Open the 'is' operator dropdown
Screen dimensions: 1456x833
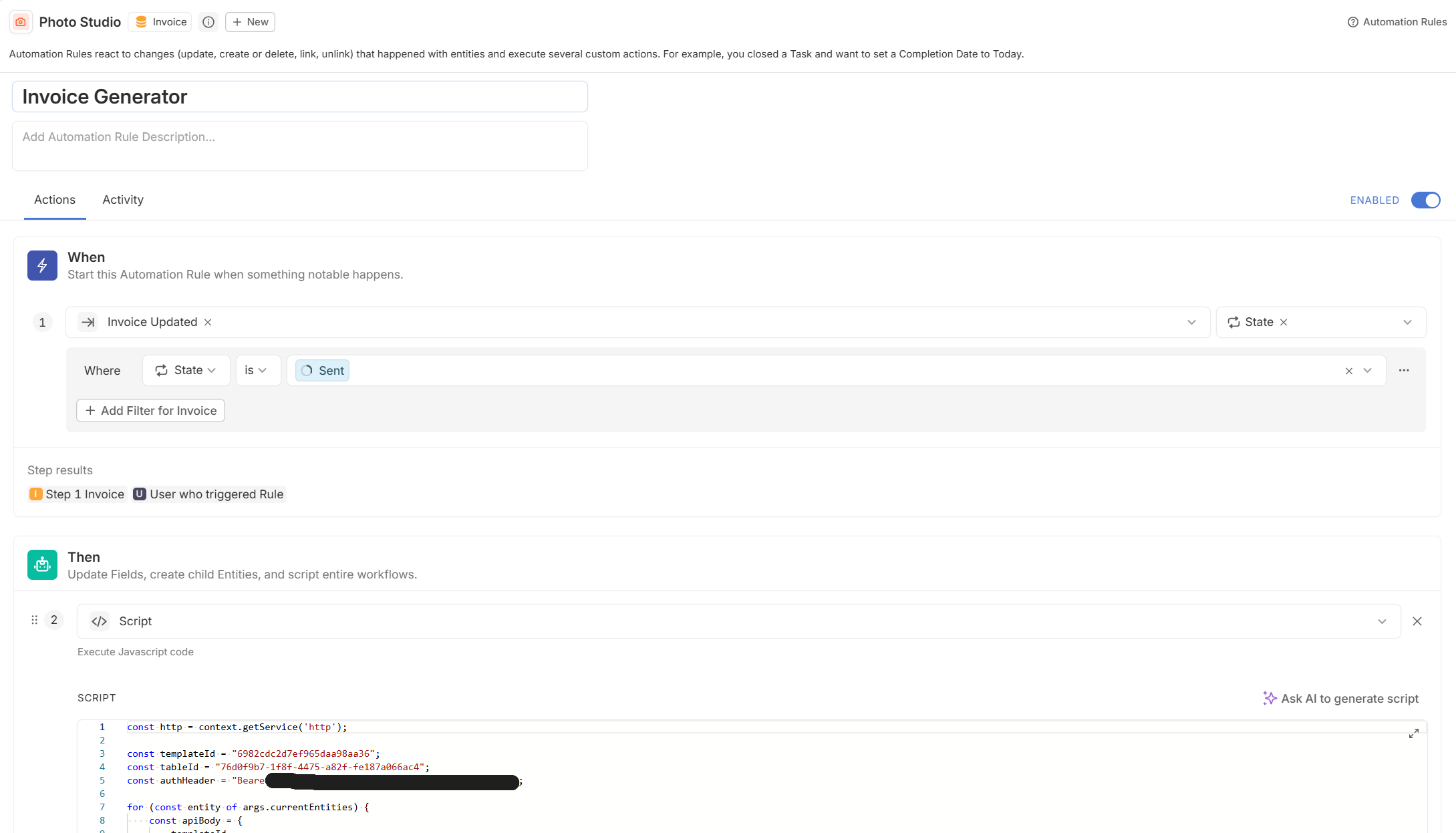[x=256, y=370]
